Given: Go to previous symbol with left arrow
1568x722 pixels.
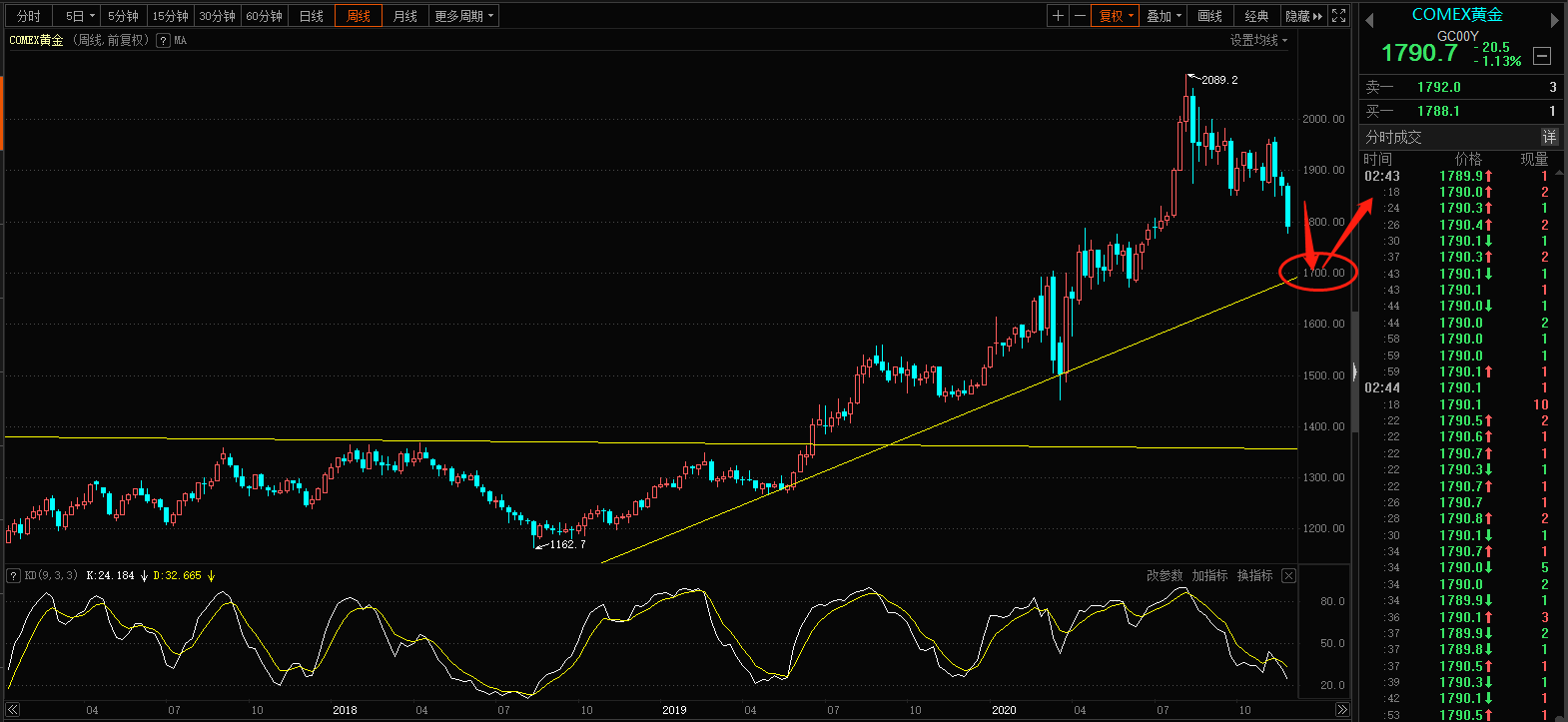Looking at the screenshot, I should click(x=1369, y=20).
